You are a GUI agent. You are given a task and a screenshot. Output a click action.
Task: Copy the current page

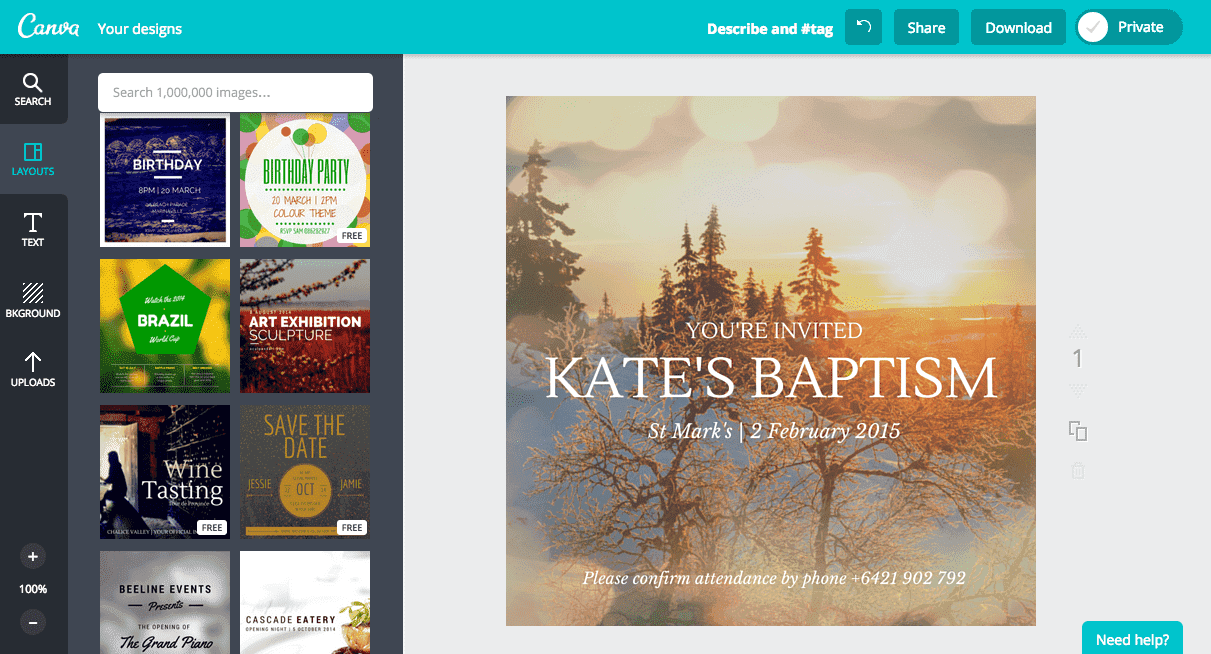point(1077,429)
